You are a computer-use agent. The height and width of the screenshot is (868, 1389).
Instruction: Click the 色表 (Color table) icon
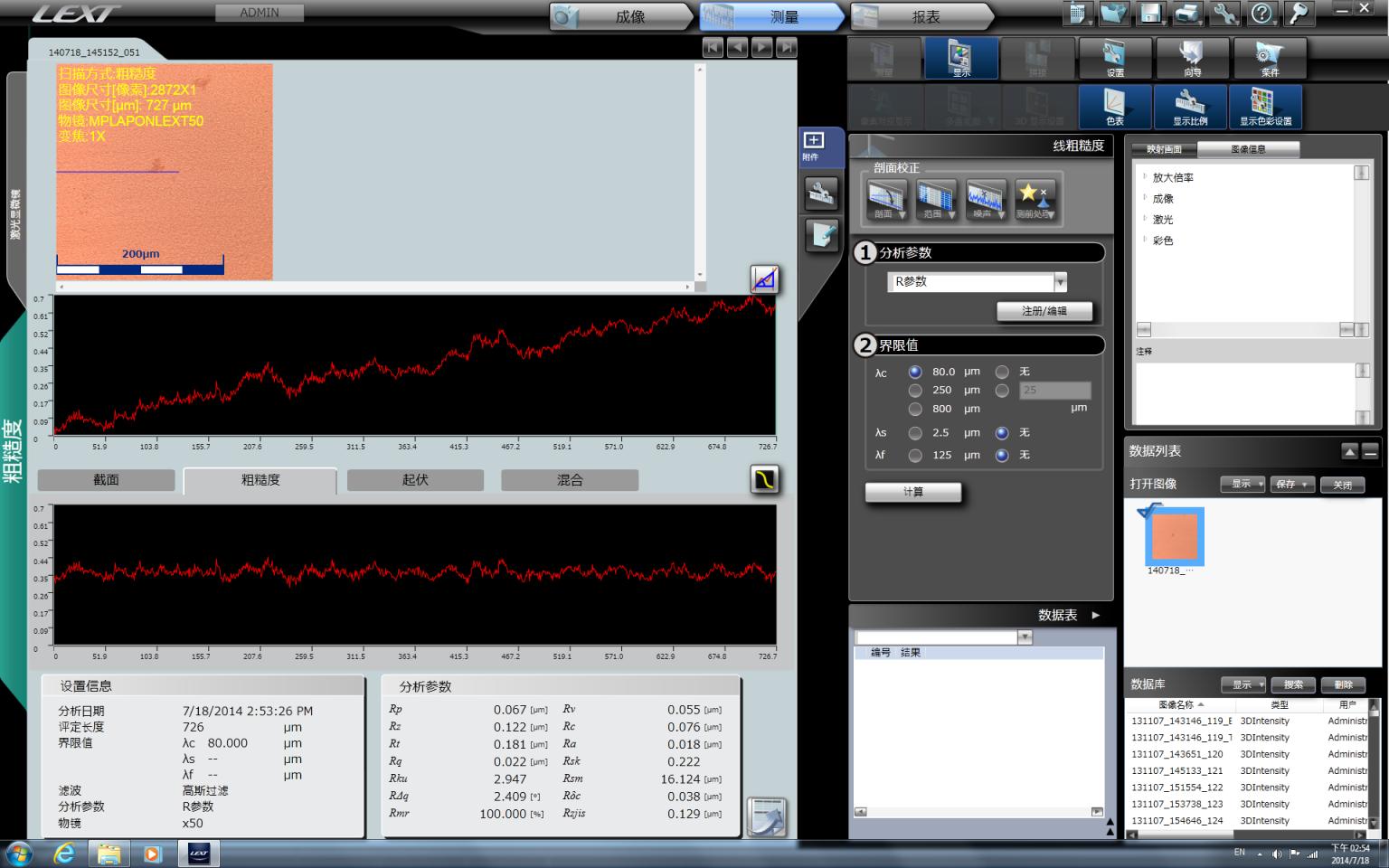(1115, 107)
